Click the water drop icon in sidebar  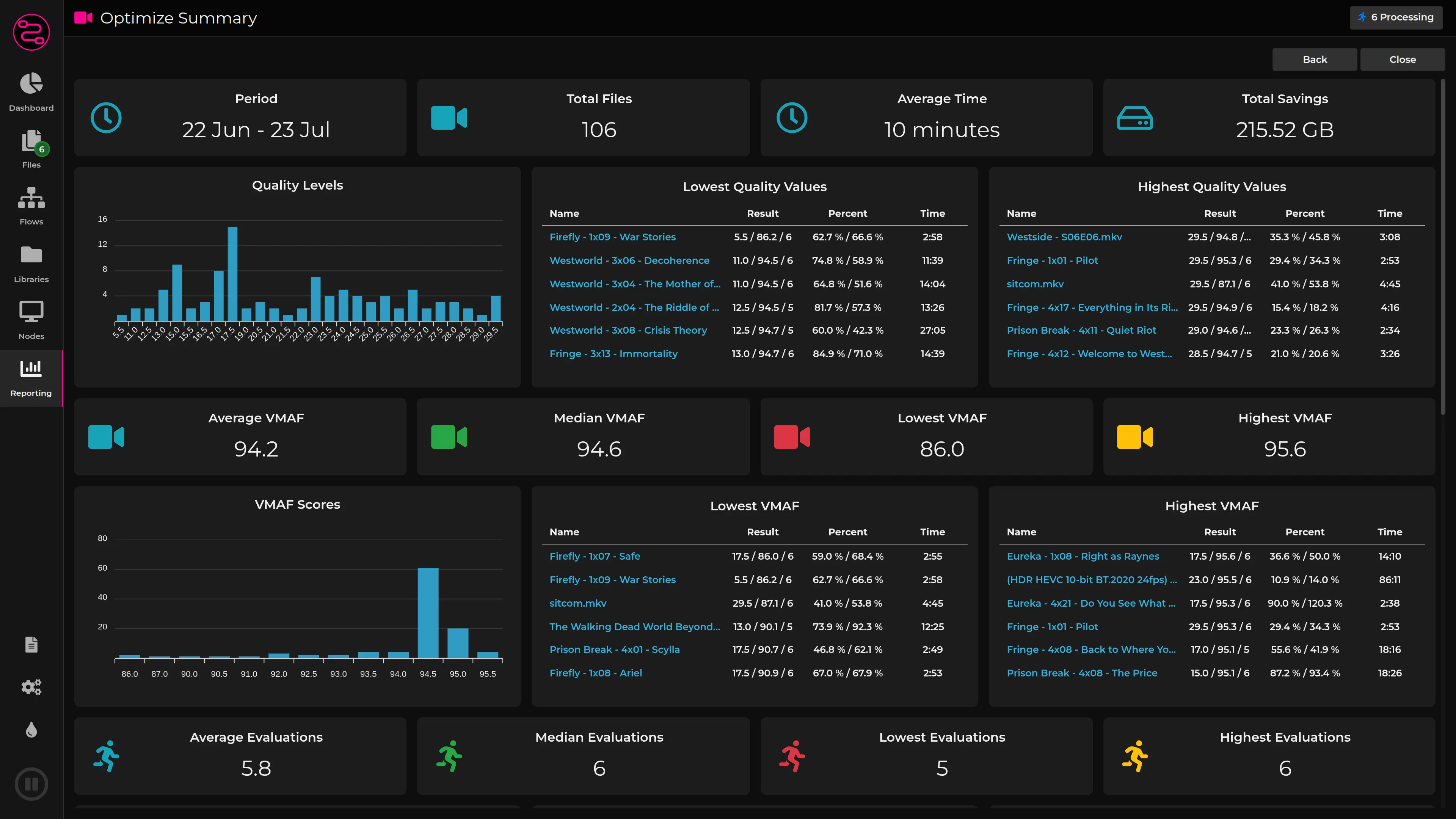[31, 730]
